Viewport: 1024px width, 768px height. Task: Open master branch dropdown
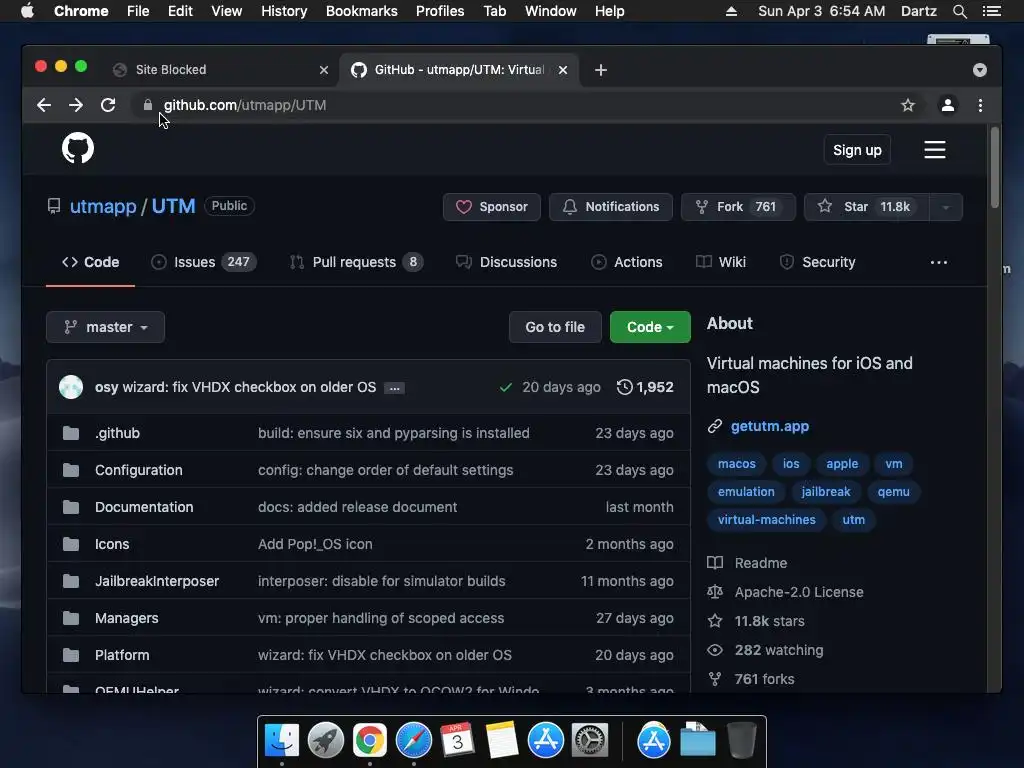tap(105, 327)
